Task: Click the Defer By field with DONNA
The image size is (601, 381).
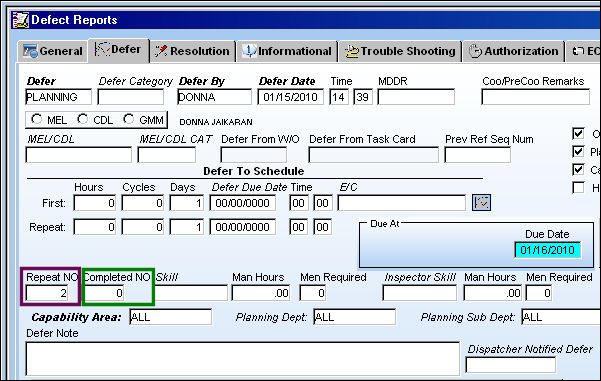Action: (215, 97)
